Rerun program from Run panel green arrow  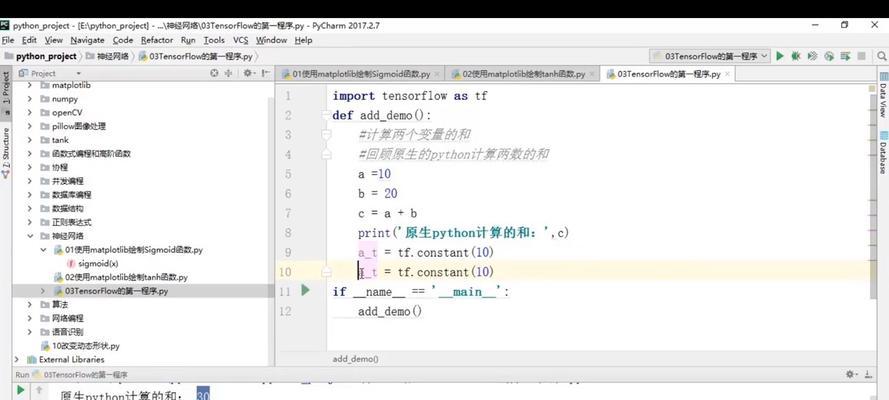[20, 390]
